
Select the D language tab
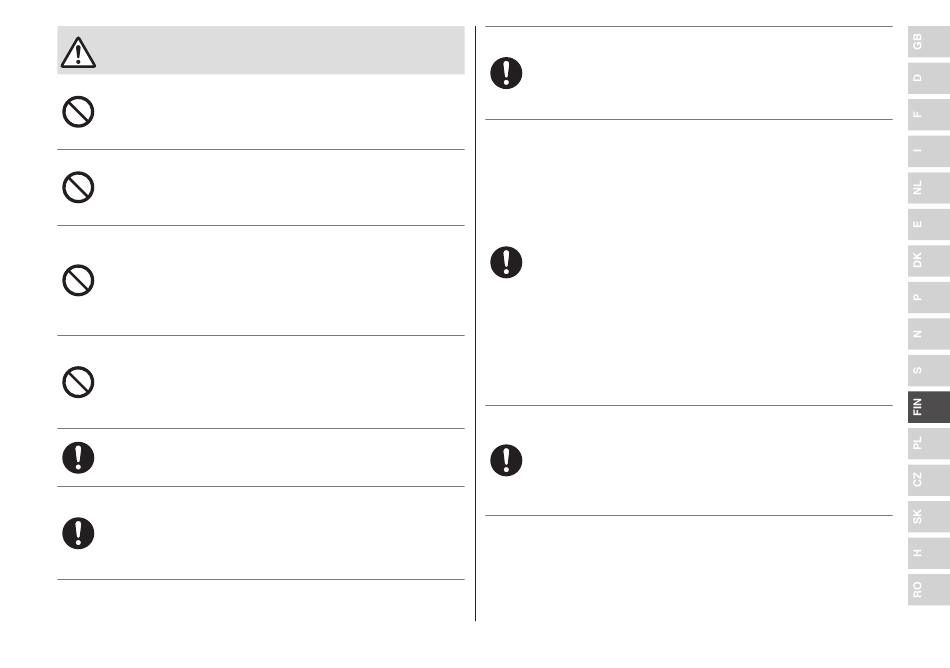pos(929,78)
